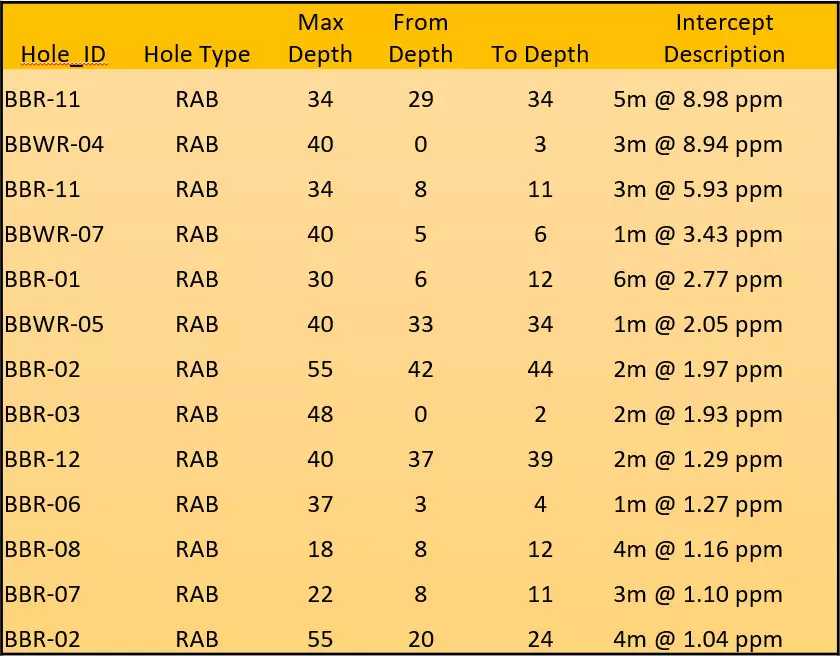Select the 6m @ 2.77 ppm intercept
The width and height of the screenshot is (840, 656).
click(697, 279)
